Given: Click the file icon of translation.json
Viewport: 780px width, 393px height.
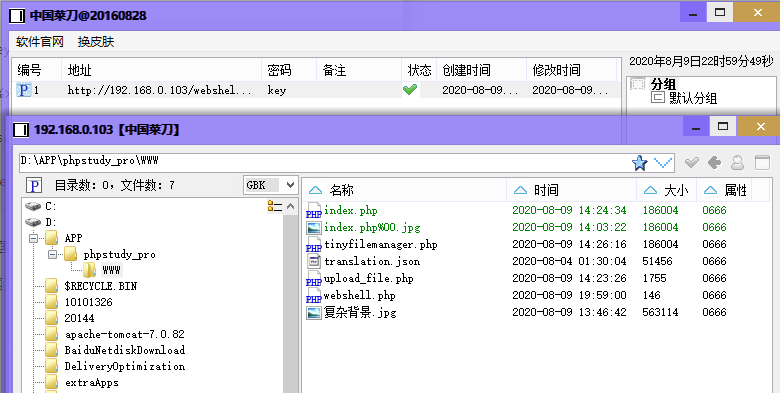Looking at the screenshot, I should click(x=313, y=261).
